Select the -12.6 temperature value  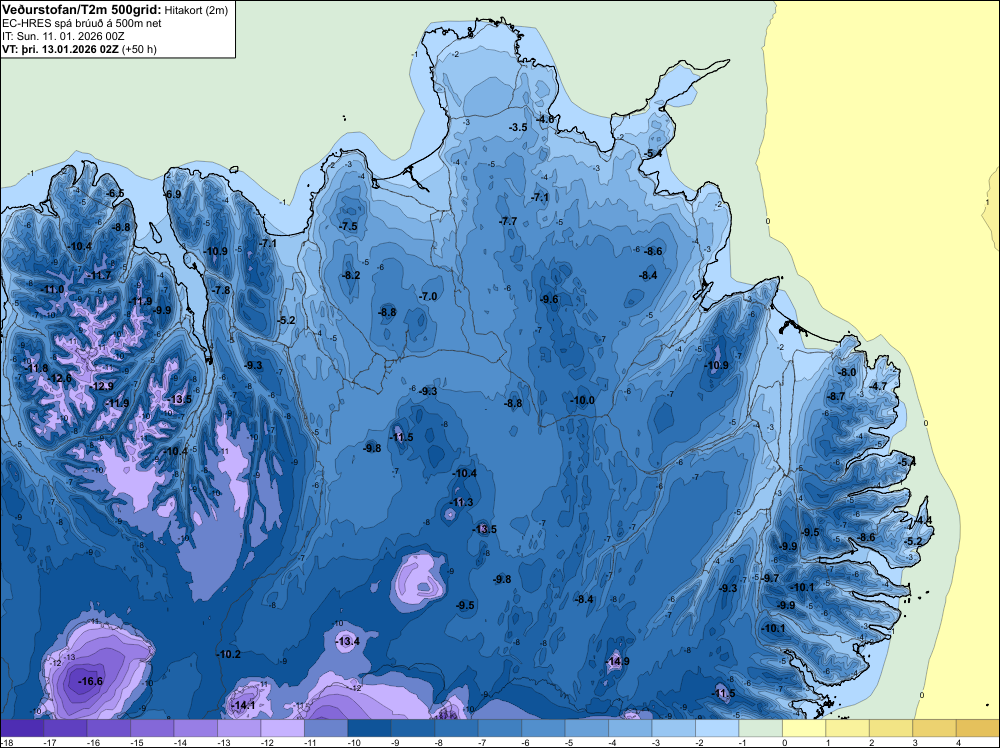[x=61, y=378]
